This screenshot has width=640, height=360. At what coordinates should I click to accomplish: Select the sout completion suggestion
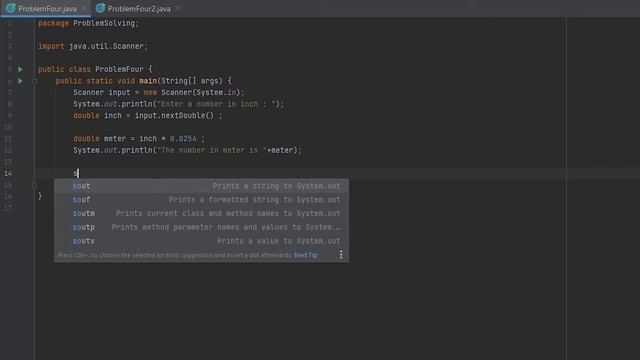[x=201, y=186]
